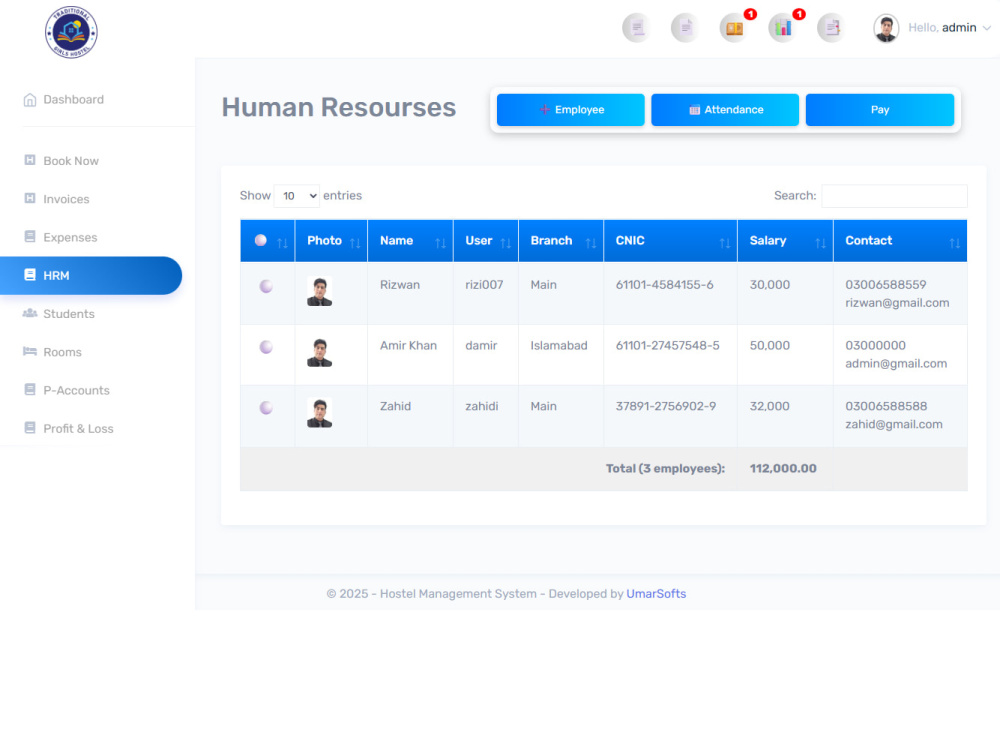This screenshot has height=750, width=1000.
Task: Sort the table by User column
Action: (x=486, y=241)
